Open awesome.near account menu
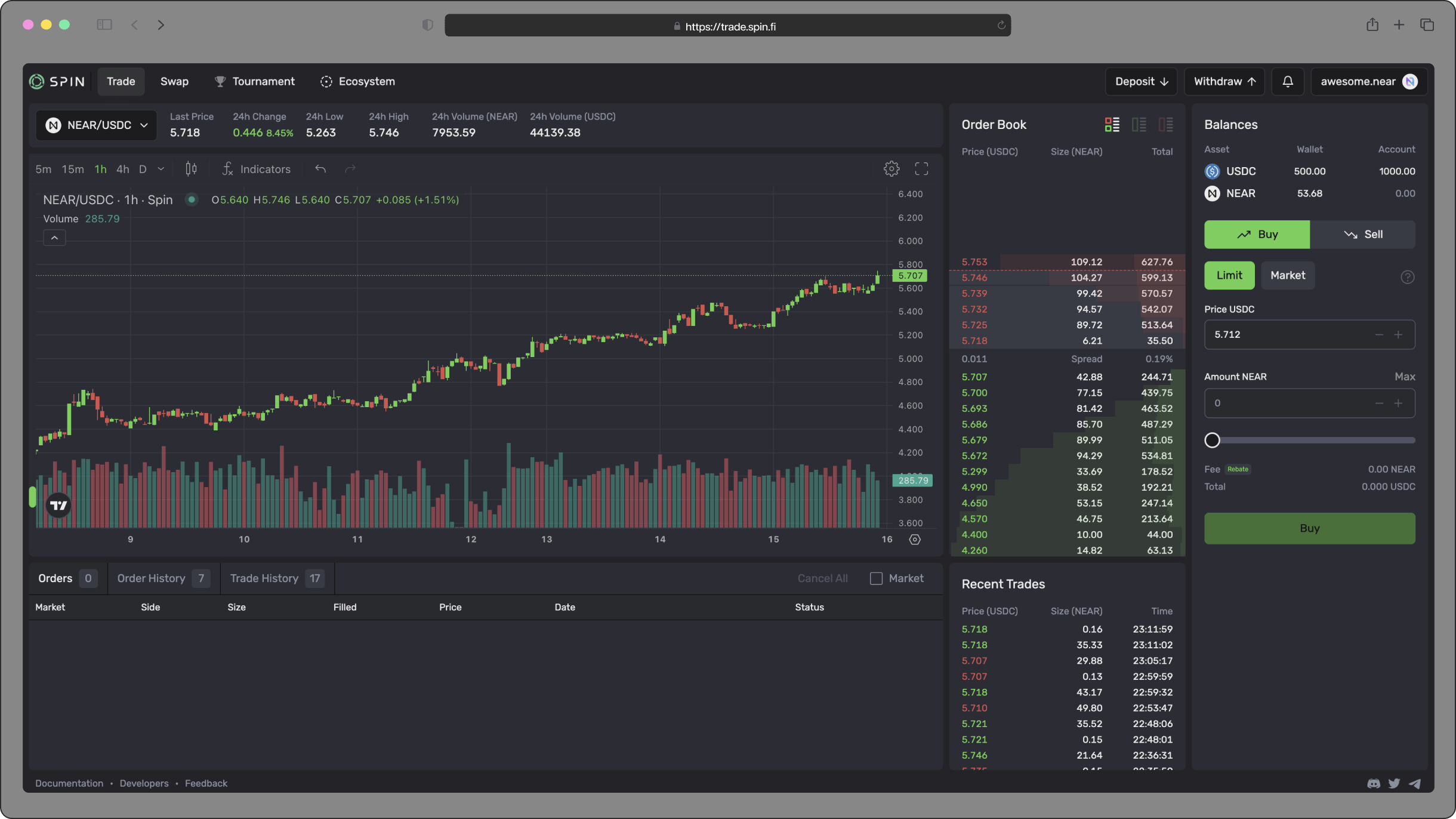 (x=1369, y=81)
